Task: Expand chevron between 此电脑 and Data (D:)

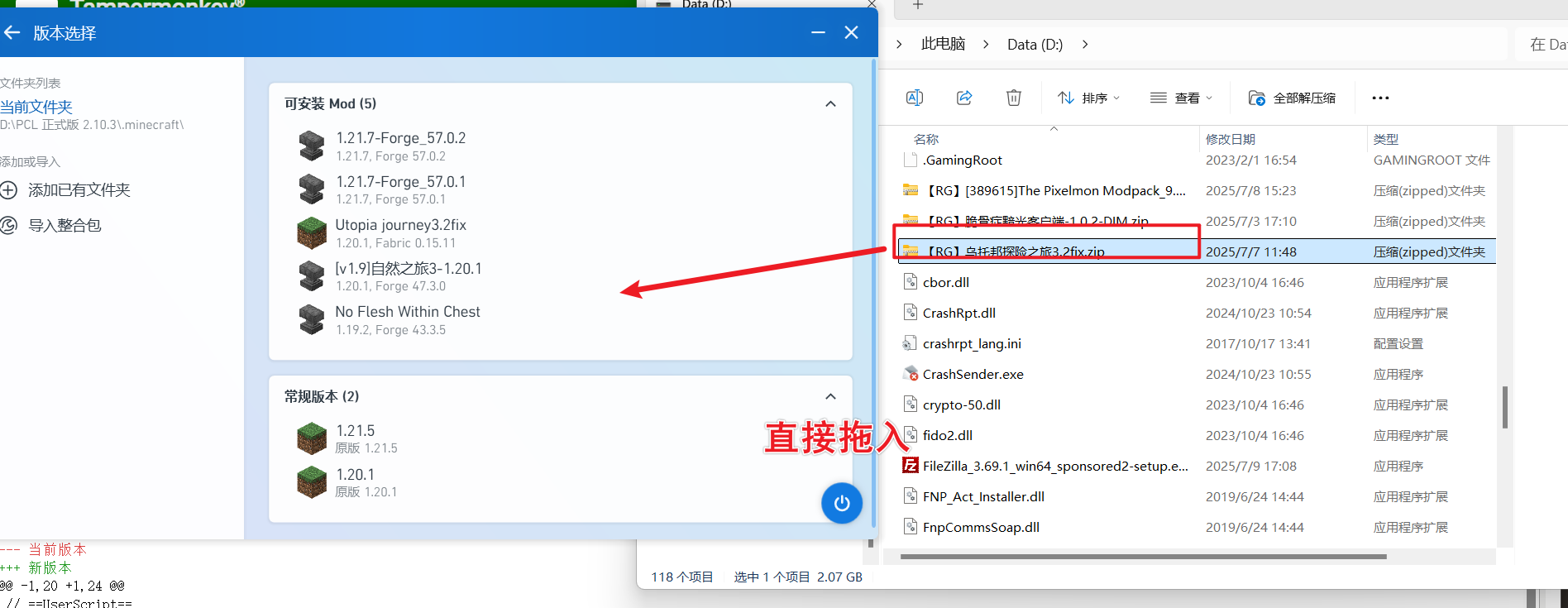Action: tap(986, 45)
